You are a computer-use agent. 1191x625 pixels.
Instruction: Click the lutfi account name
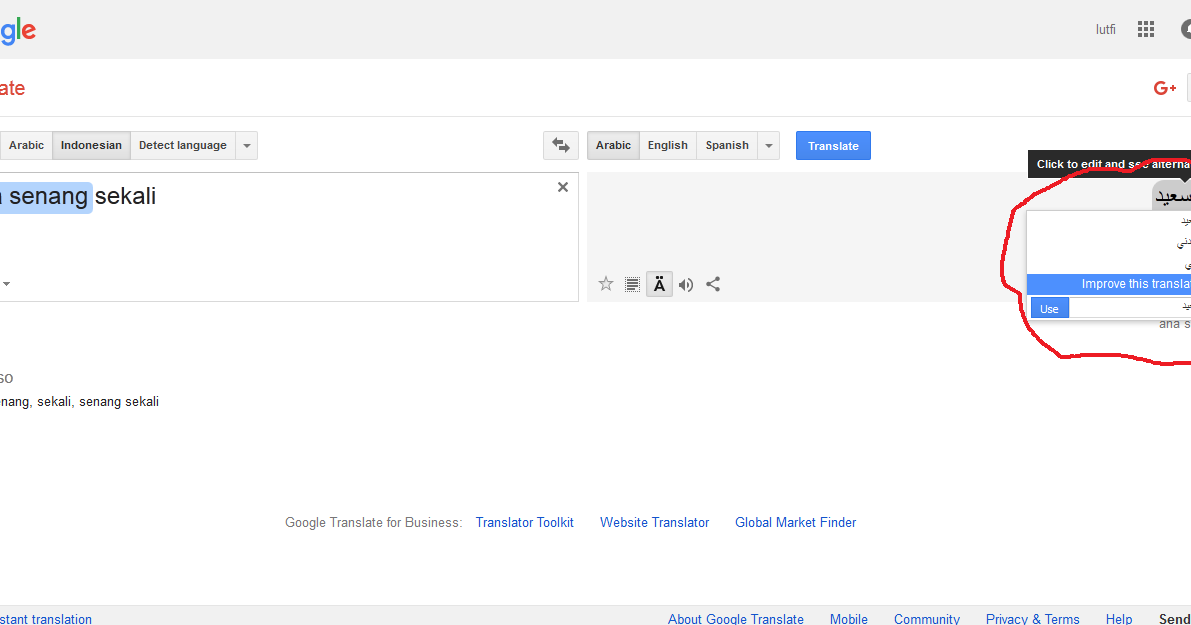point(1105,30)
